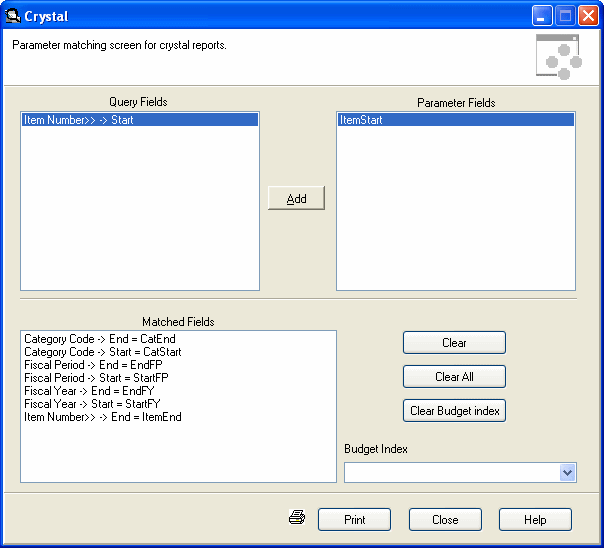
Task: Click the Crystal app icon in title bar
Action: point(13,16)
